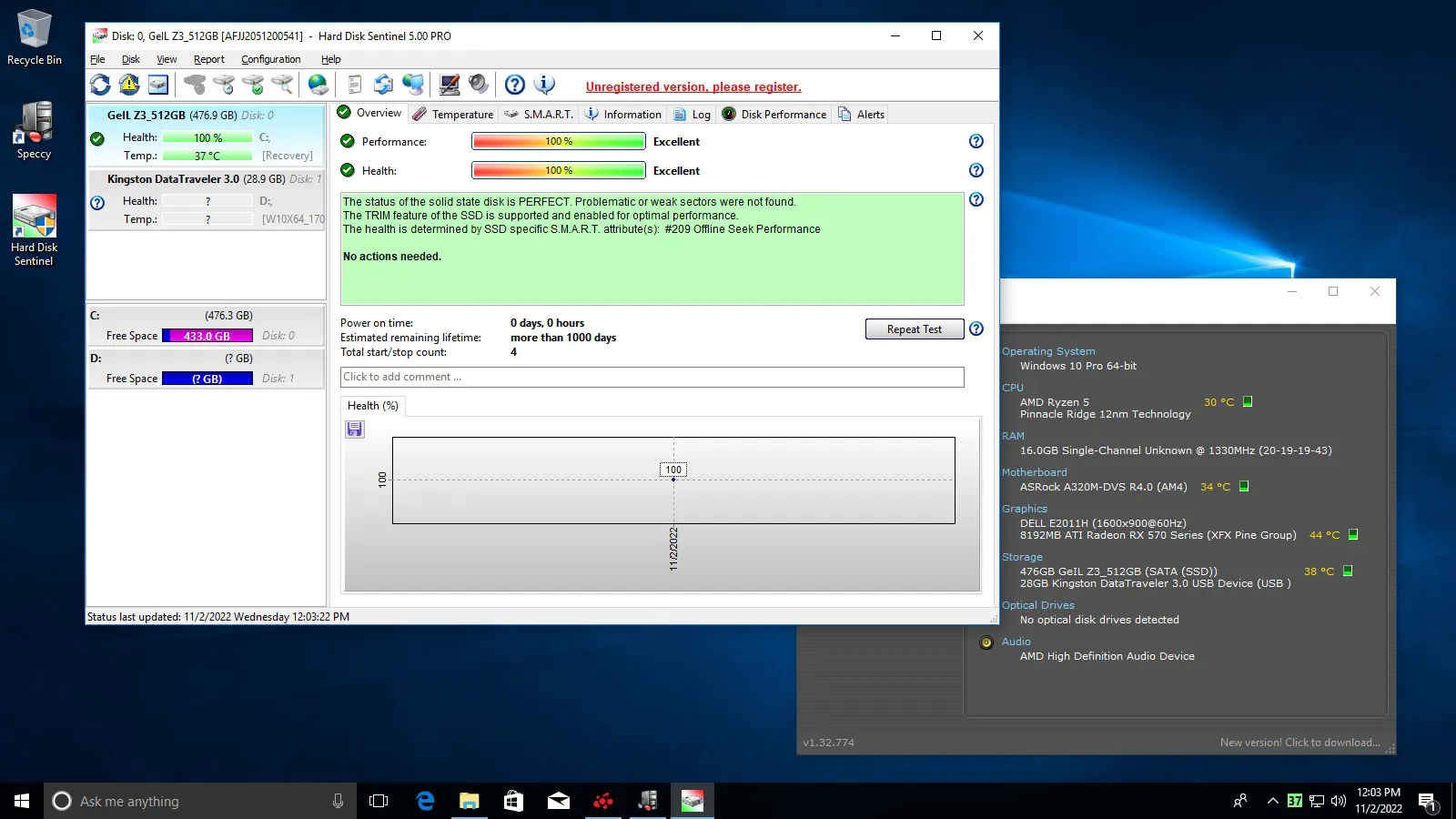
Task: Click the blue info bubble About icon
Action: click(x=544, y=85)
